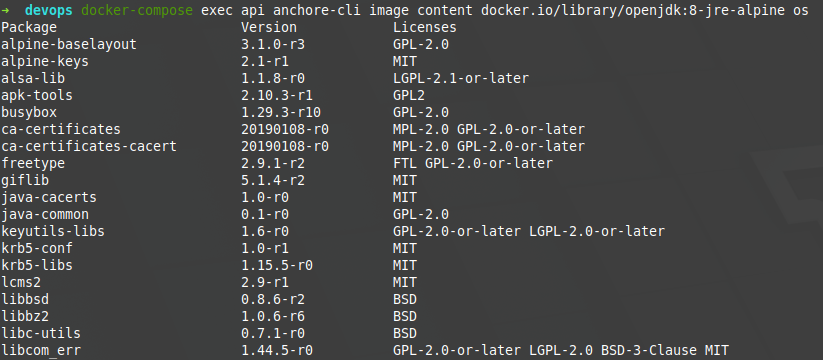Click the Version column header
Viewport: 823px width, 360px height.
coord(269,27)
